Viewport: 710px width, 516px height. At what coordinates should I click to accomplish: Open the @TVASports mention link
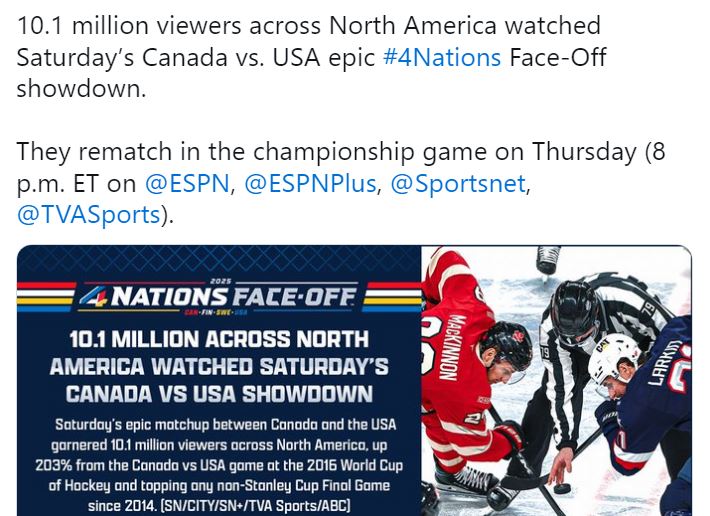tap(89, 215)
